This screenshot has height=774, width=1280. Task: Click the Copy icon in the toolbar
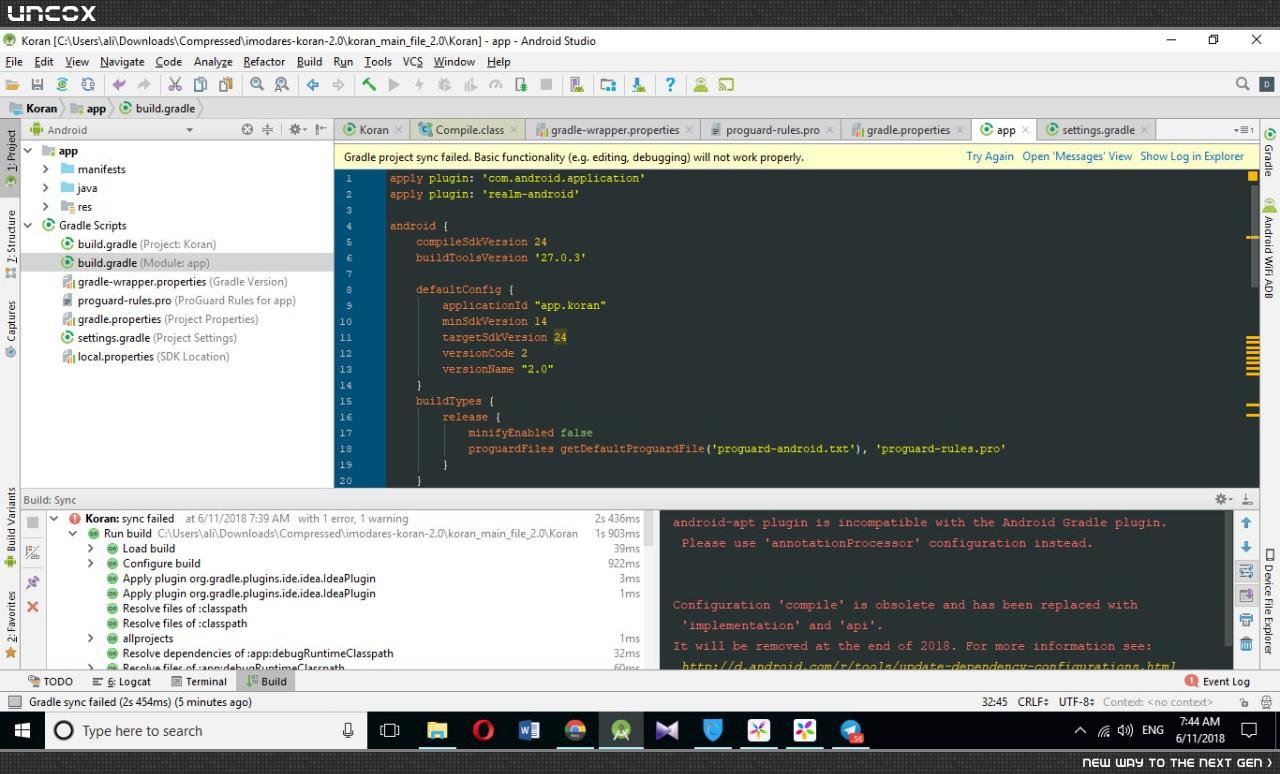200,85
